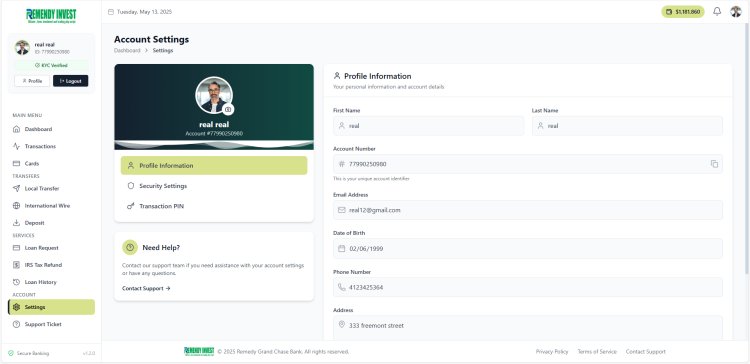Open the Profile button in sidebar card

(x=32, y=81)
